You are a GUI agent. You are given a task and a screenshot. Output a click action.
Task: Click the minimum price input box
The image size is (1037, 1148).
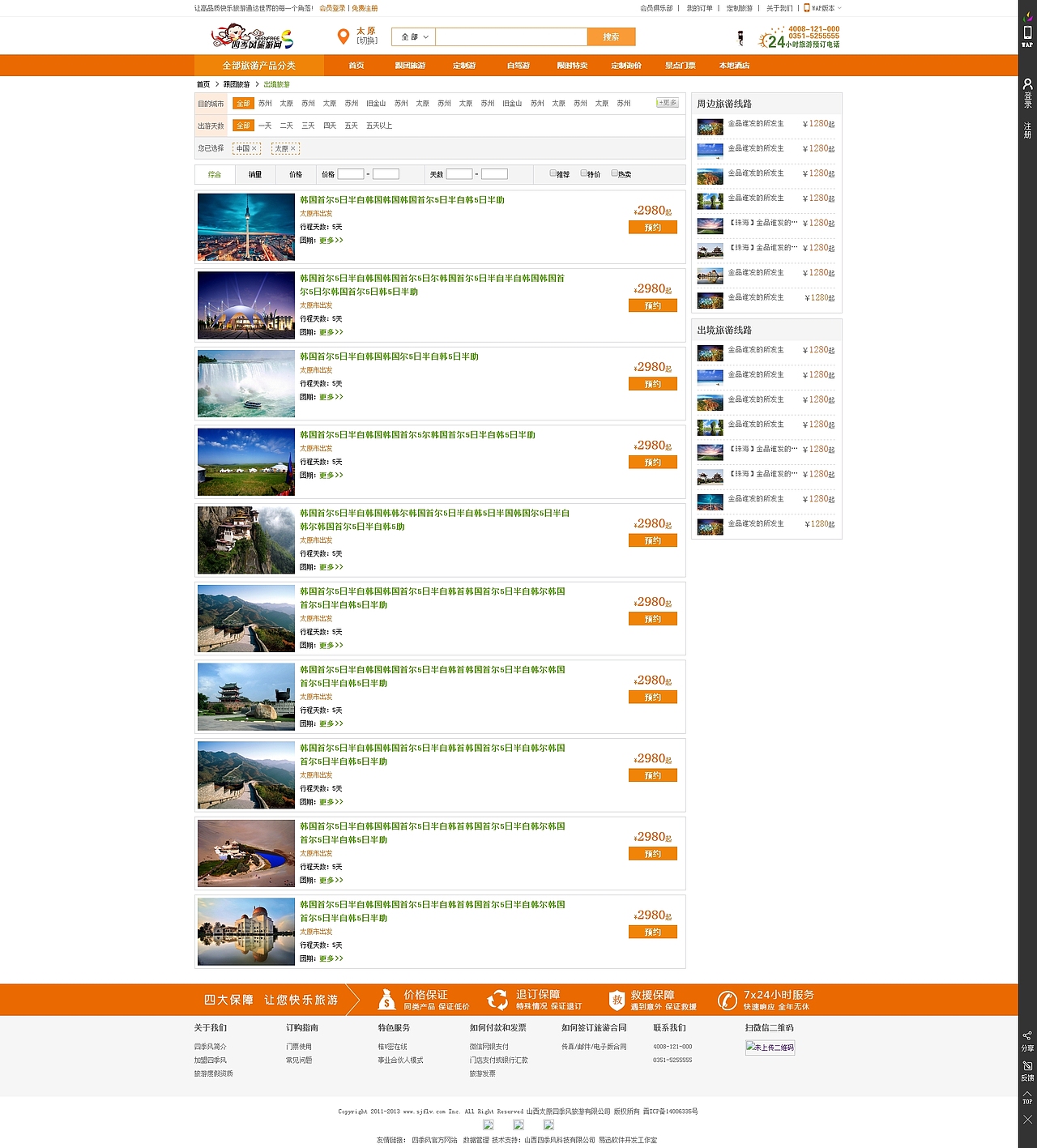(x=351, y=174)
